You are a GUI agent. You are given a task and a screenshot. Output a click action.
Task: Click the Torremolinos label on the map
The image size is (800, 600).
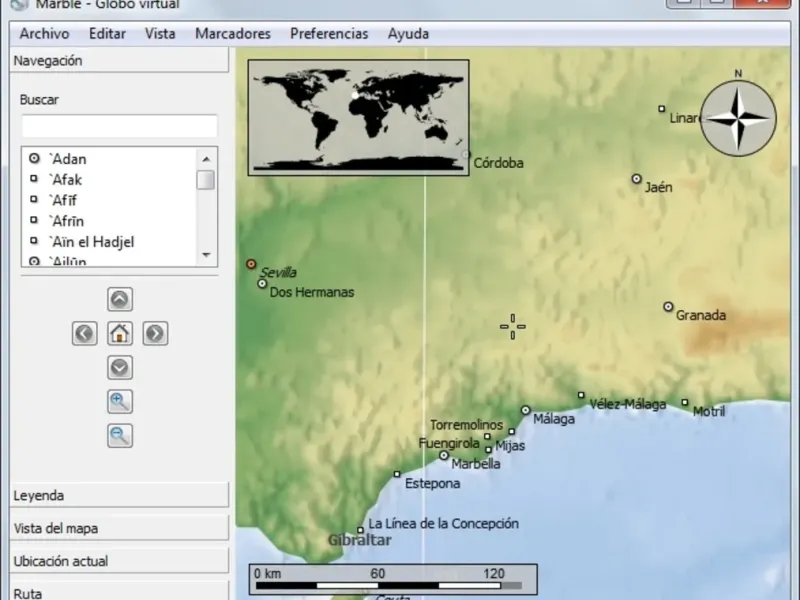click(x=466, y=424)
